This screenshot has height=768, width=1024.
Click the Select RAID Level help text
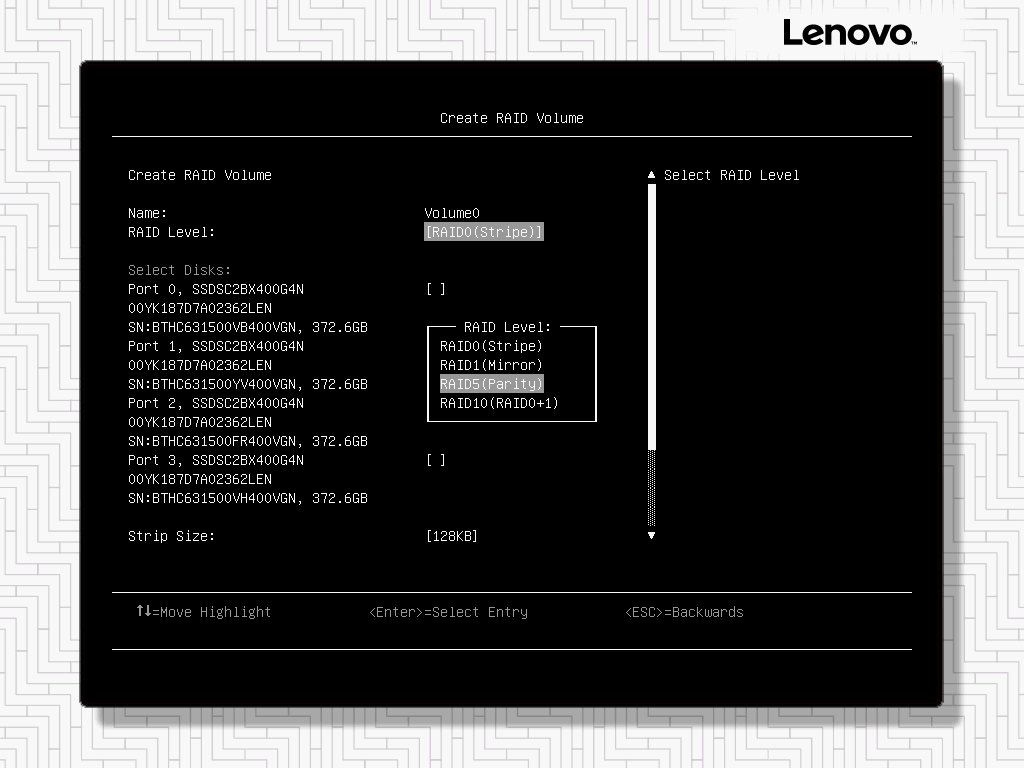(731, 175)
